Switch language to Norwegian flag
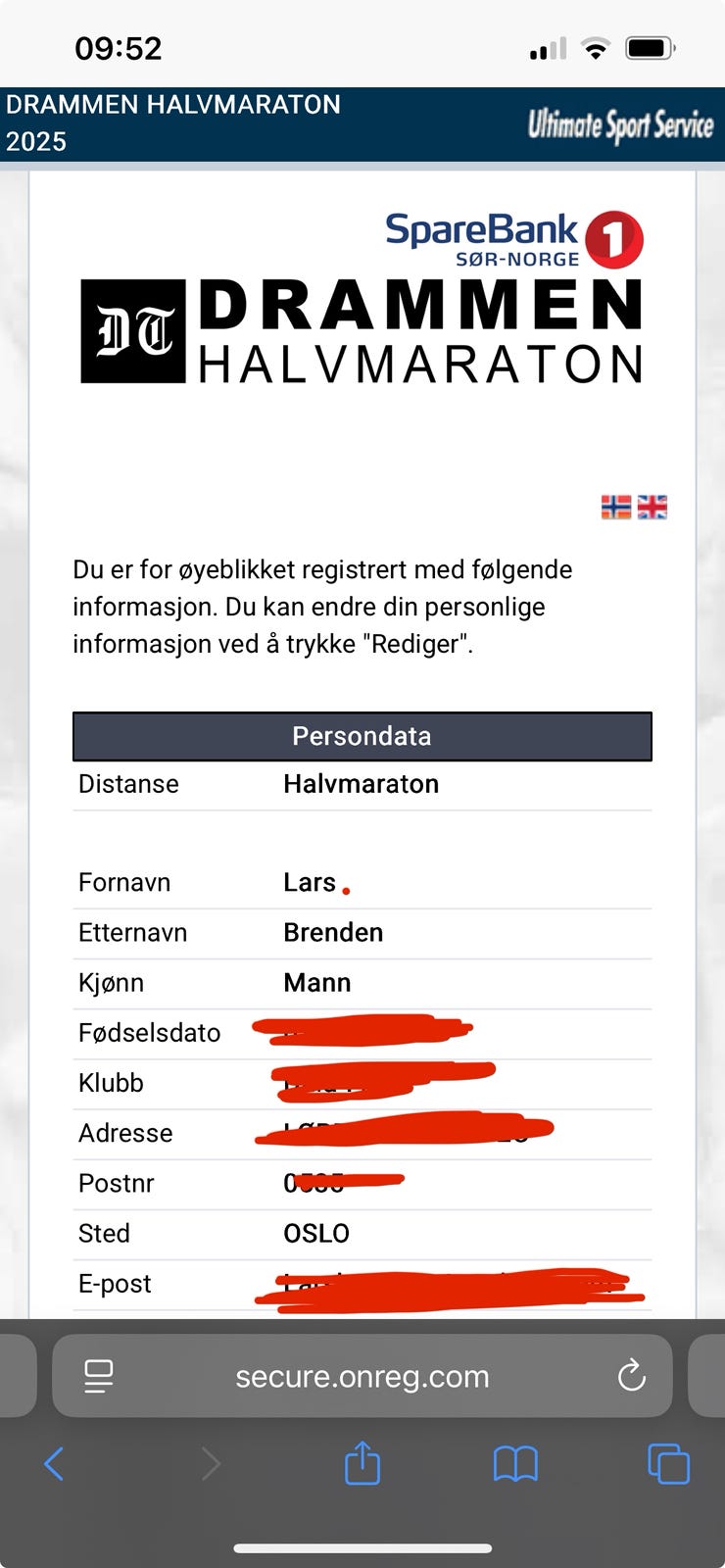 pyautogui.click(x=615, y=507)
